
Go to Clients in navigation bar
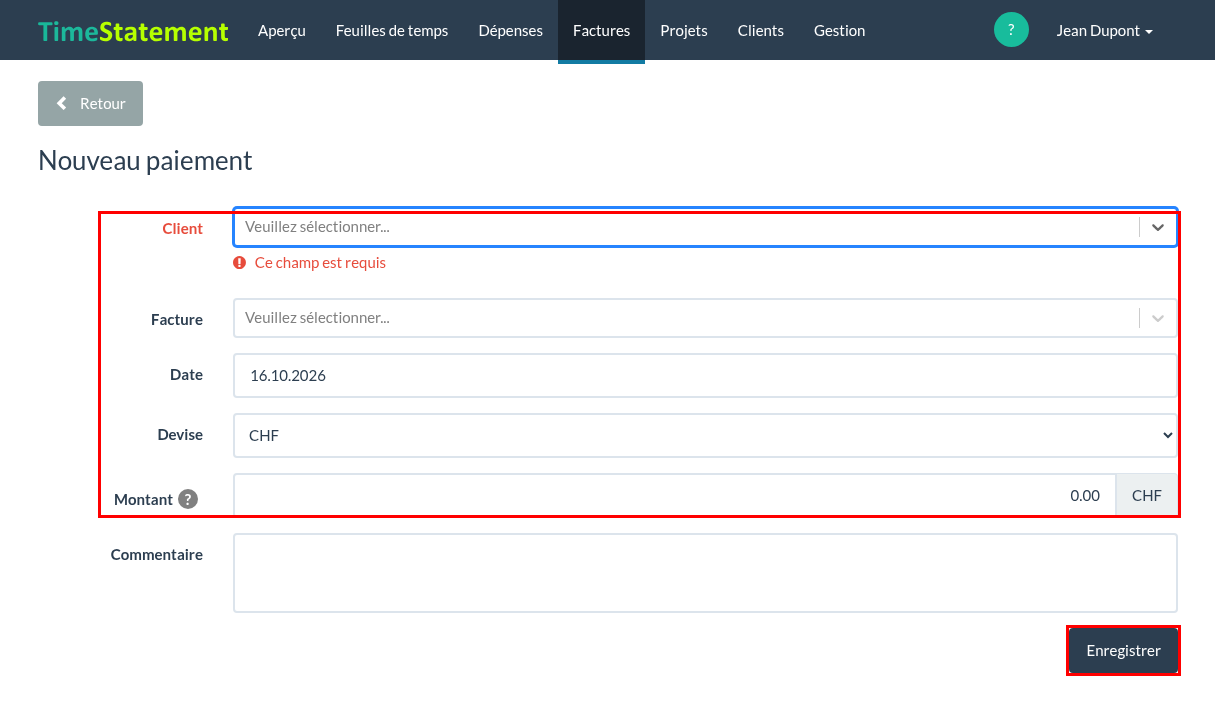tap(761, 30)
